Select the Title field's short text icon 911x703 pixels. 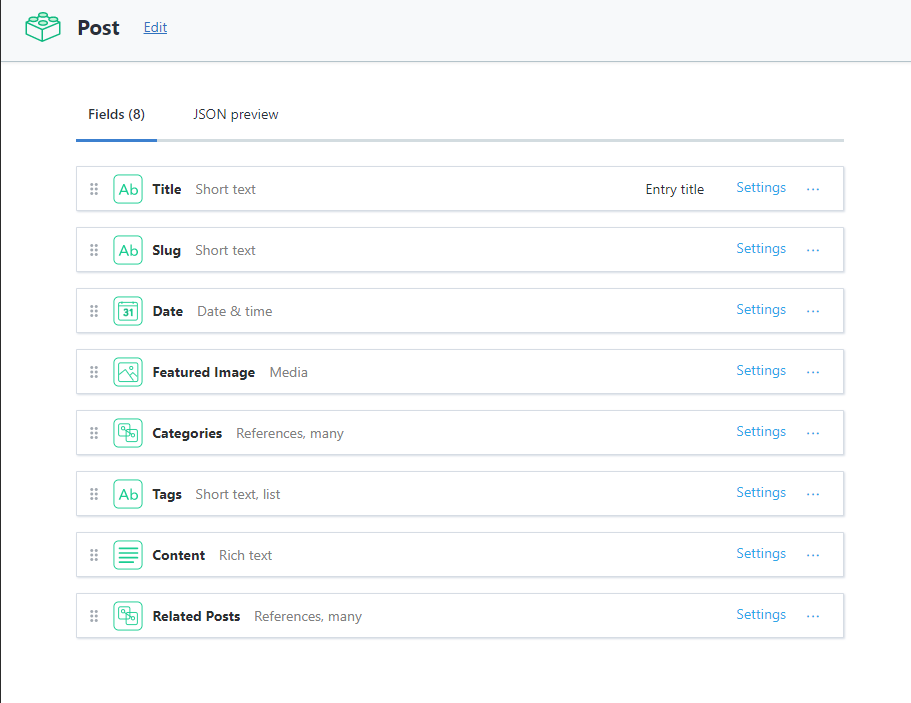[128, 189]
